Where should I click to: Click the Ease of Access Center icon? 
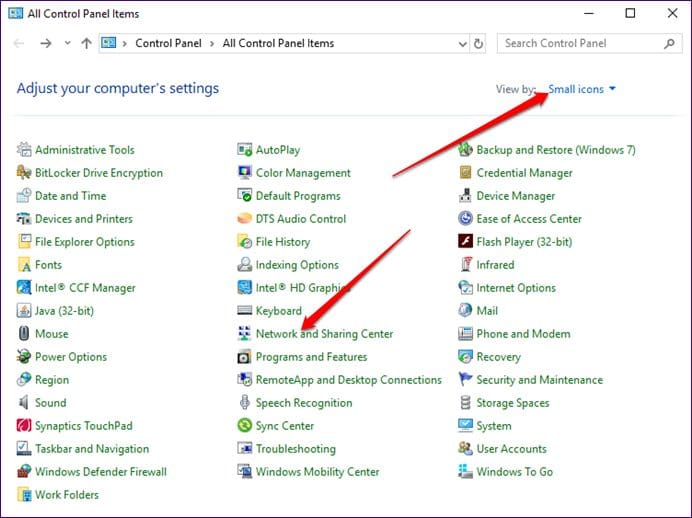(x=465, y=218)
